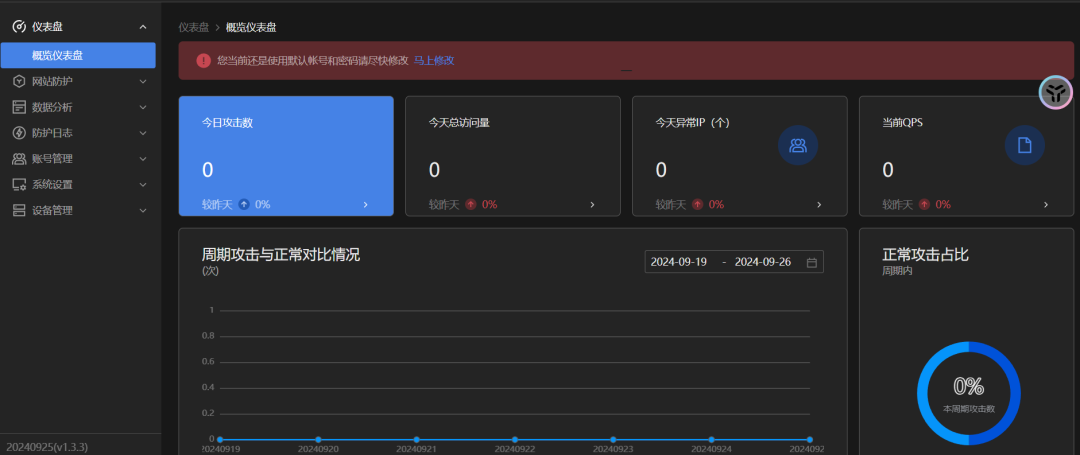Click the floating round assistant icon
Screen dimensions: 1080x455
[1055, 92]
